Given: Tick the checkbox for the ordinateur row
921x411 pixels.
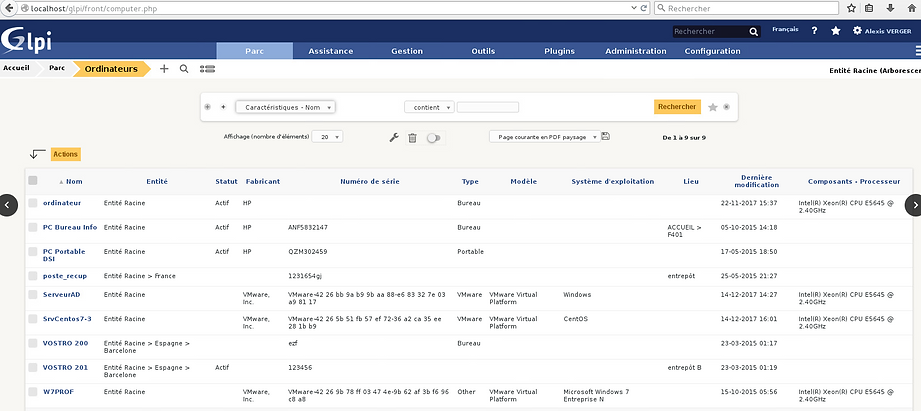Looking at the screenshot, I should click(x=33, y=203).
